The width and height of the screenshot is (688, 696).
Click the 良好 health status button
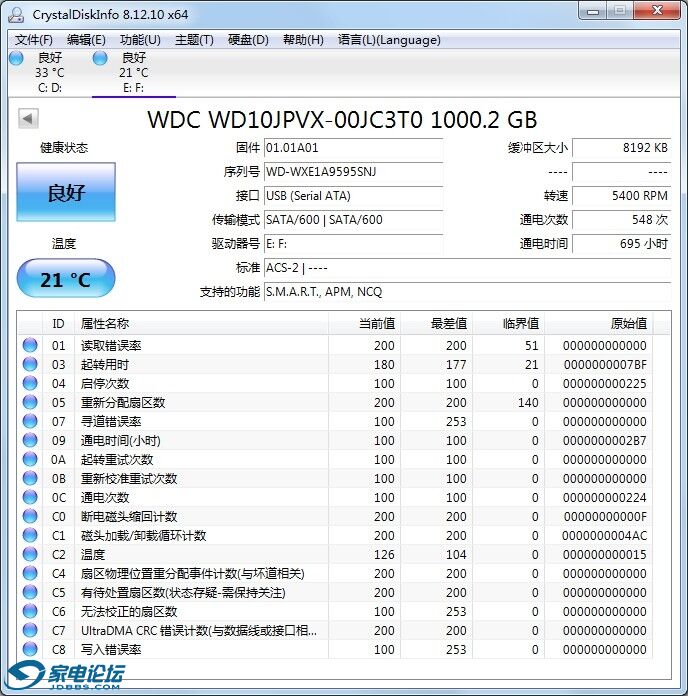coord(66,193)
